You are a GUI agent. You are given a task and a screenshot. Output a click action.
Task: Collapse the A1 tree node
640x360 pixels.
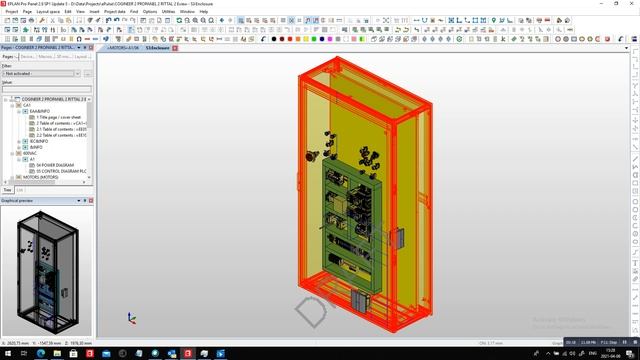tap(19, 160)
